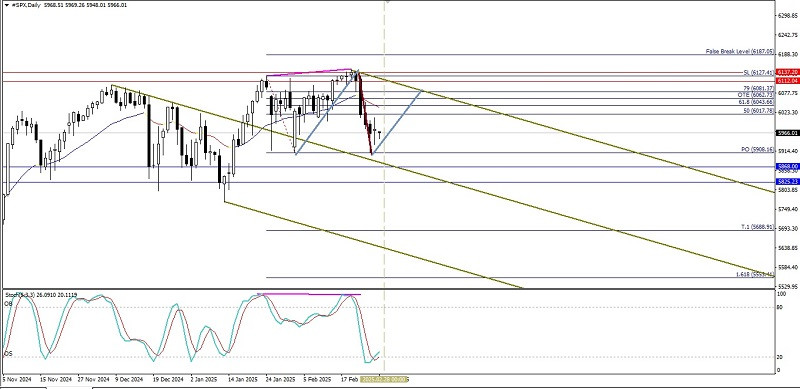The image size is (800, 389).
Task: Click the 5 Nov 2024 date label
Action: point(16,380)
